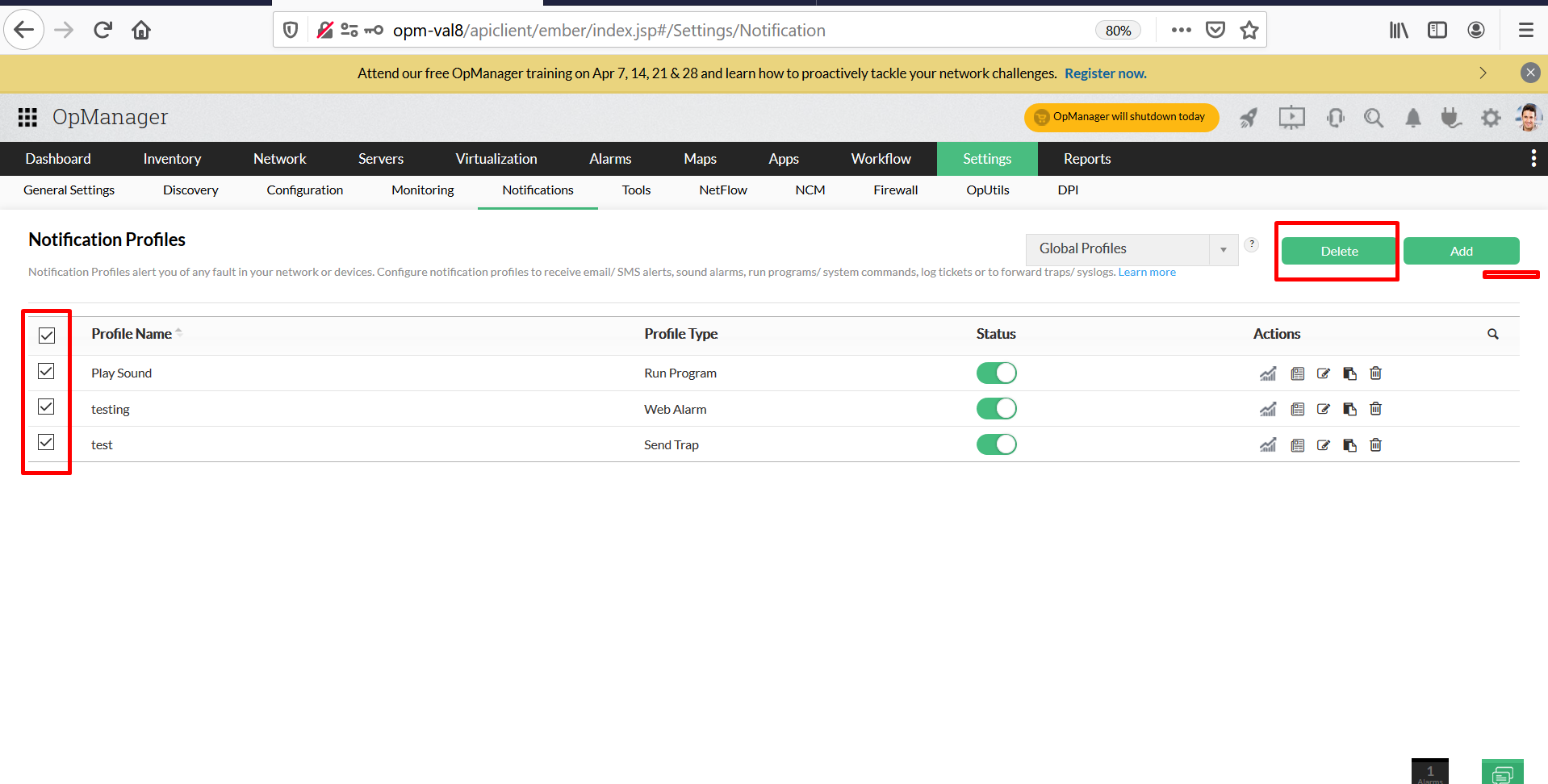Image resolution: width=1548 pixels, height=784 pixels.
Task: Open the Global Profiles dropdown
Action: point(1223,248)
